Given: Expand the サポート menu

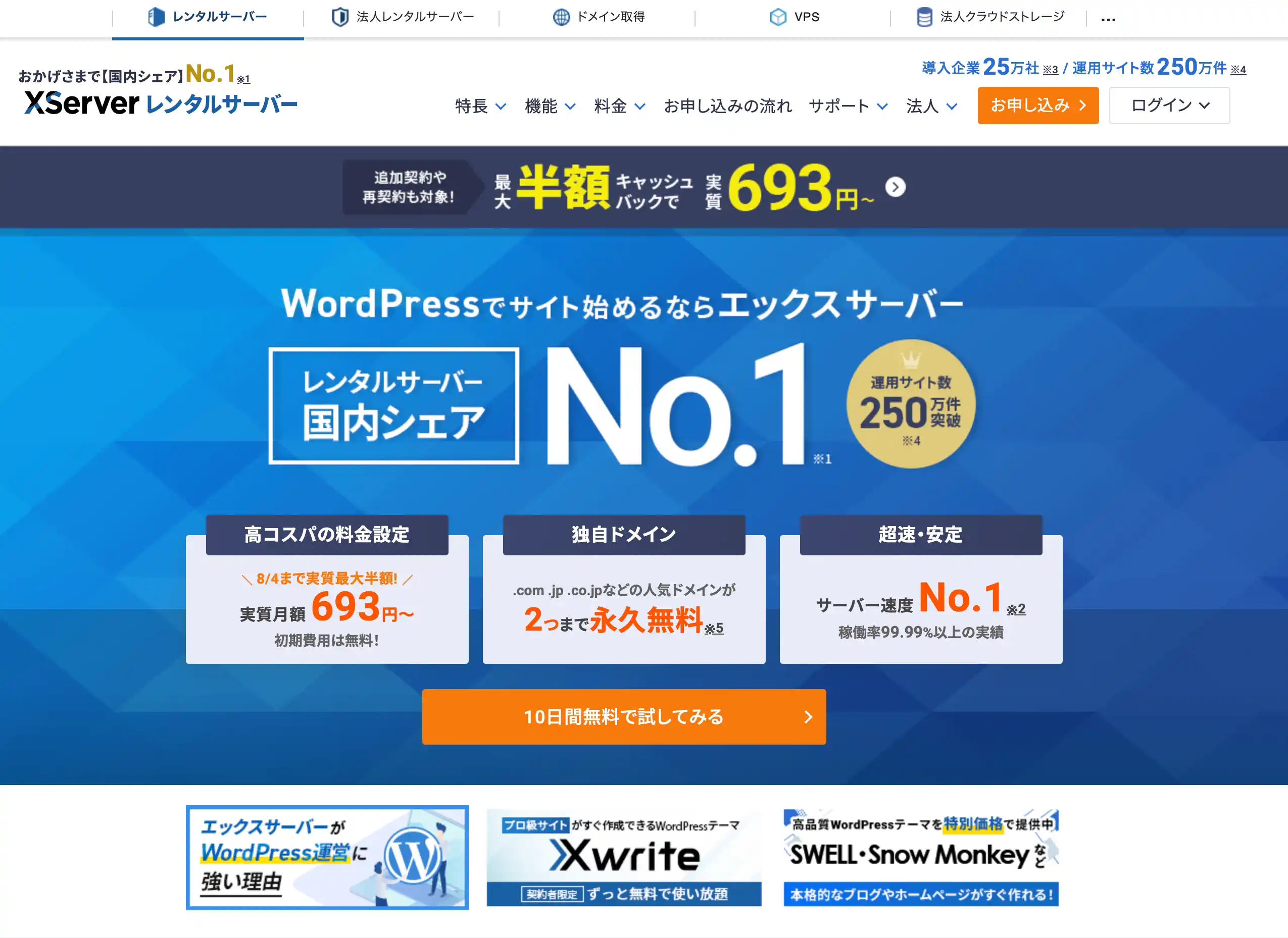Looking at the screenshot, I should pos(848,106).
